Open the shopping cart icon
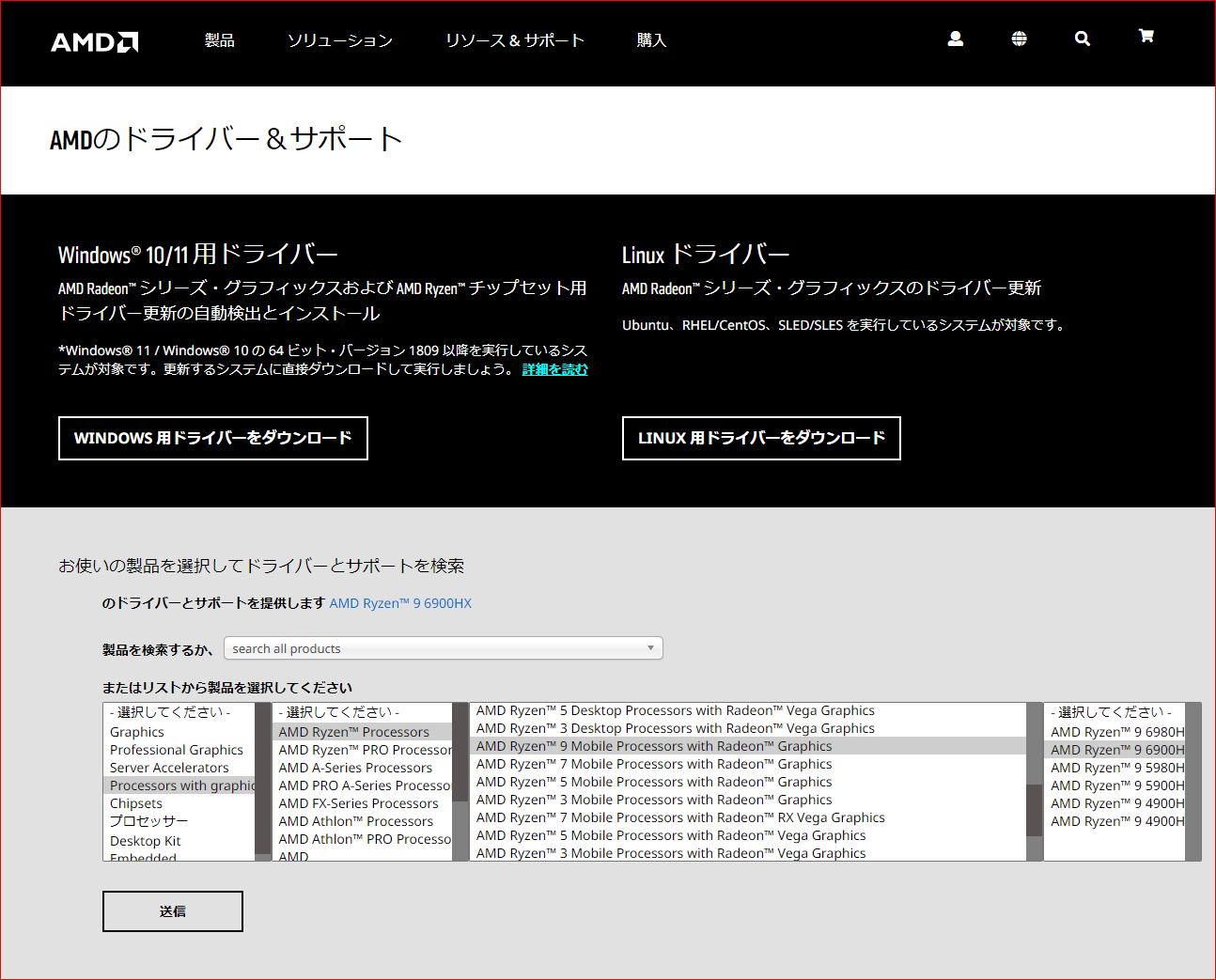1216x980 pixels. 1146,36
